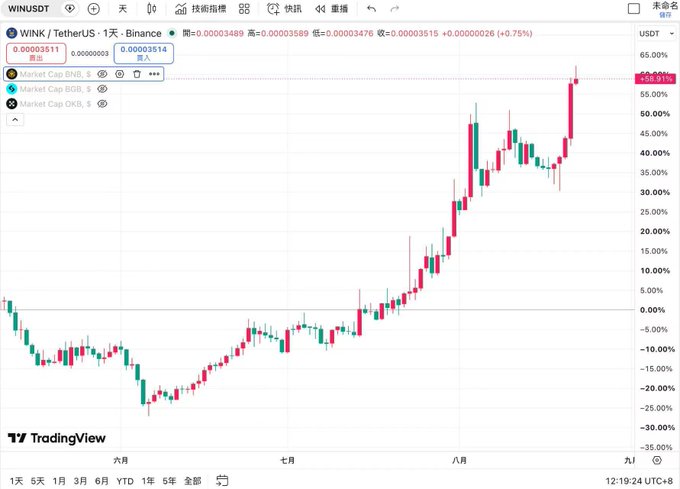
Task: Click the WINK coin logo icon
Action: coord(12,33)
